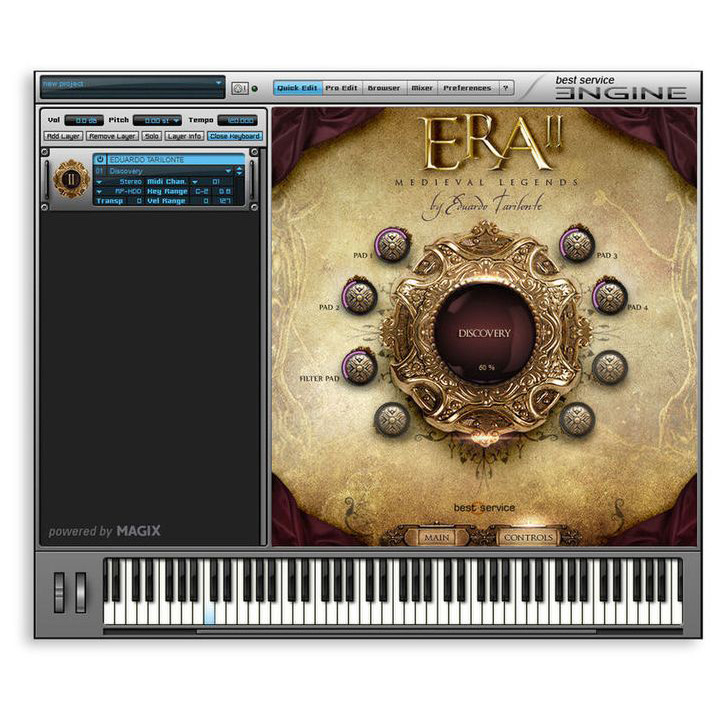
Task: Click the CONTROLS page button
Action: tap(528, 537)
